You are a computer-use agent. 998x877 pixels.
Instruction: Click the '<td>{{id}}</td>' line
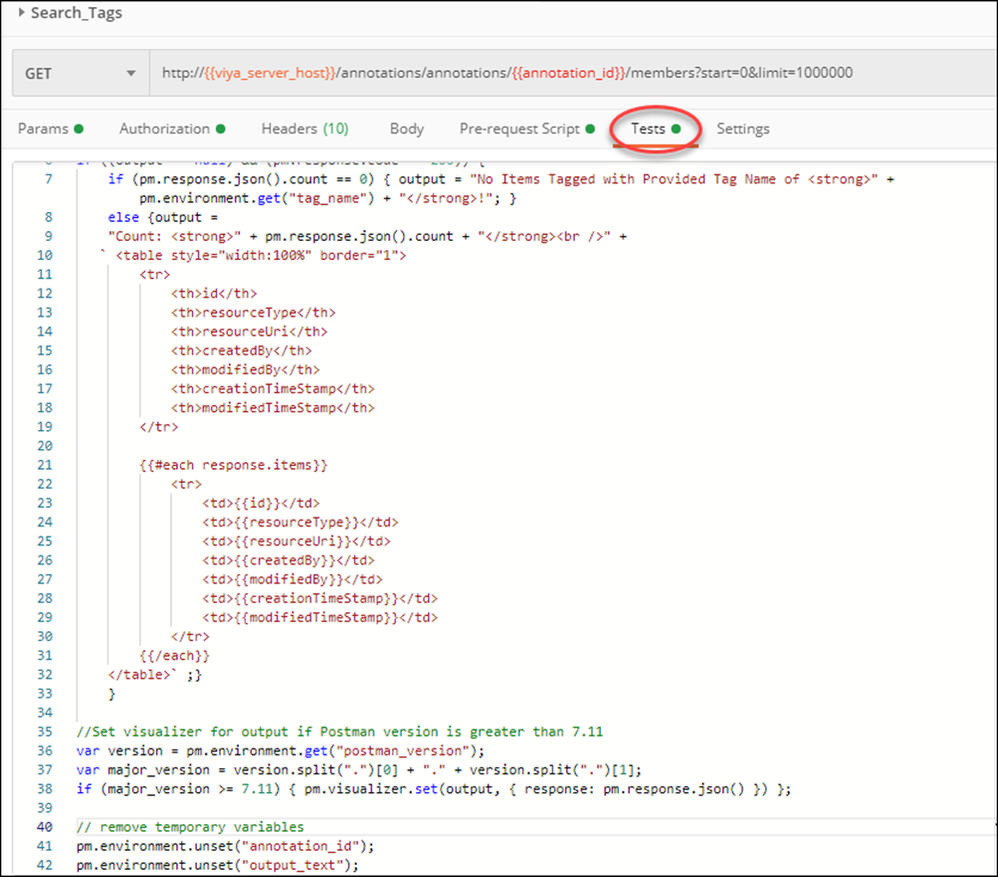tap(261, 503)
